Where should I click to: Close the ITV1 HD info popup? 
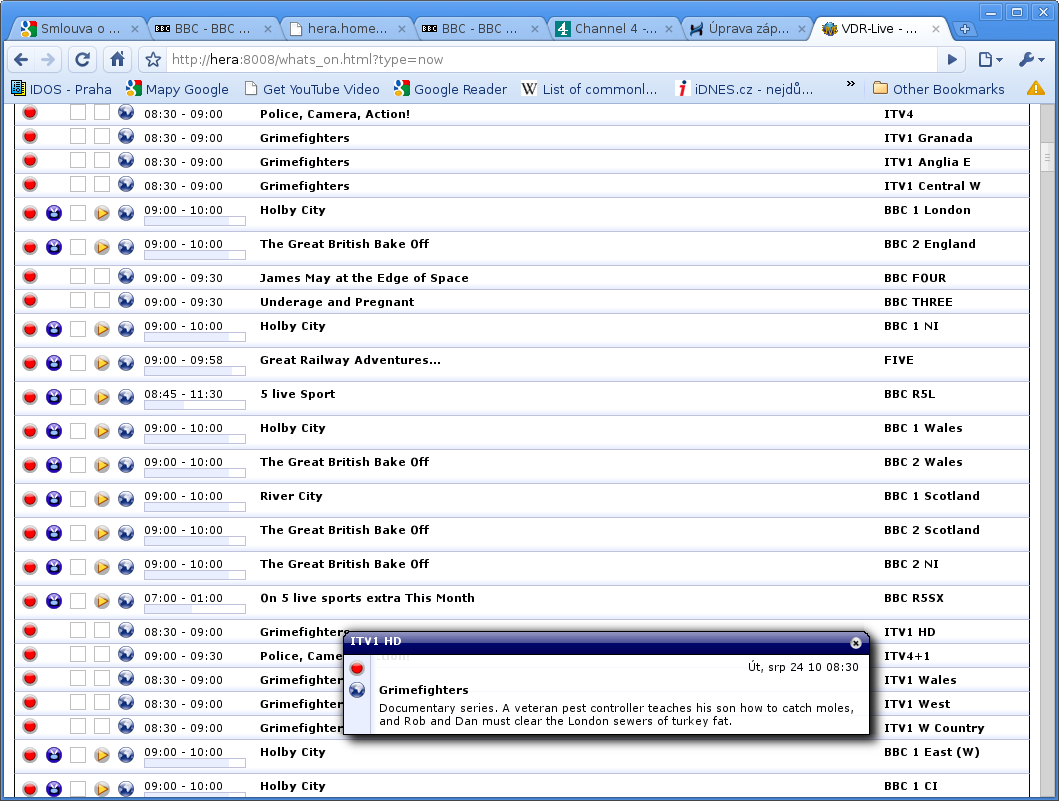coord(856,643)
